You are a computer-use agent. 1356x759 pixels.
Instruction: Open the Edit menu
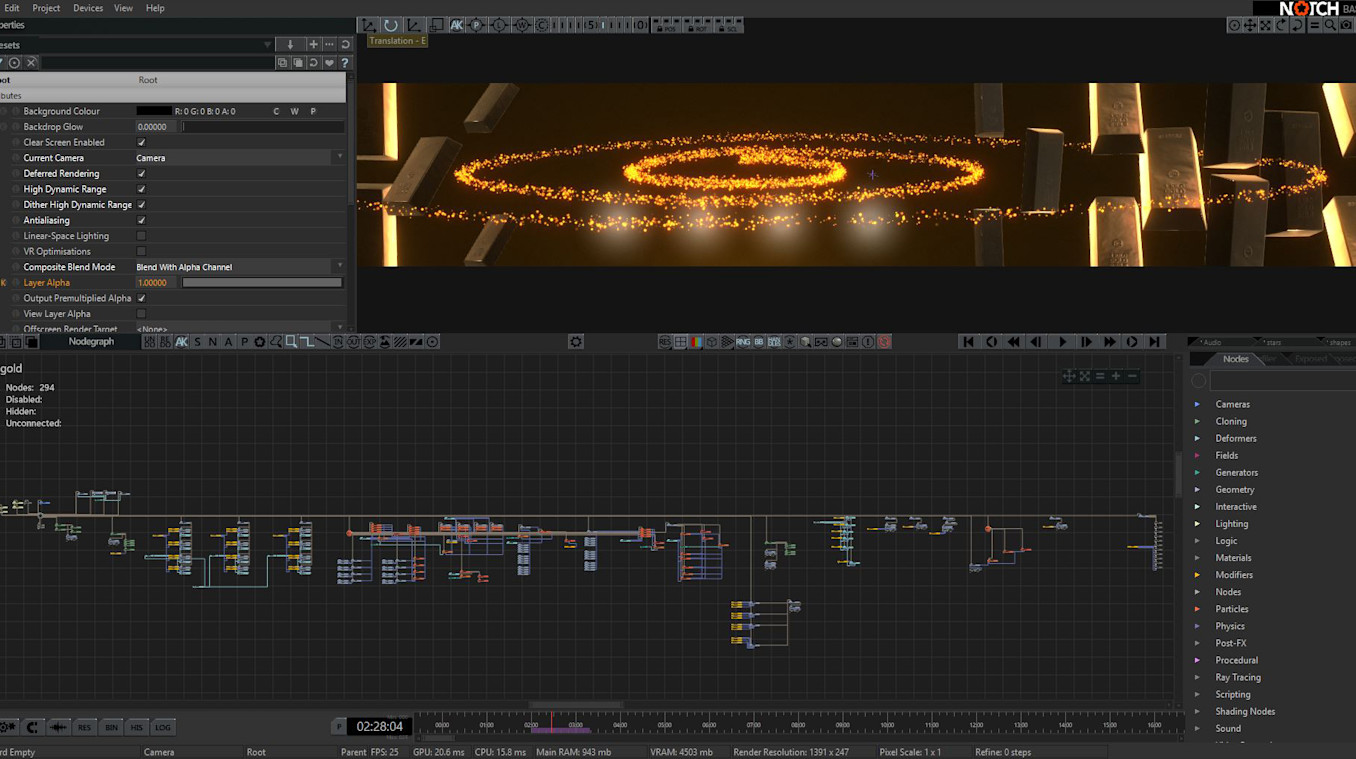[12, 8]
